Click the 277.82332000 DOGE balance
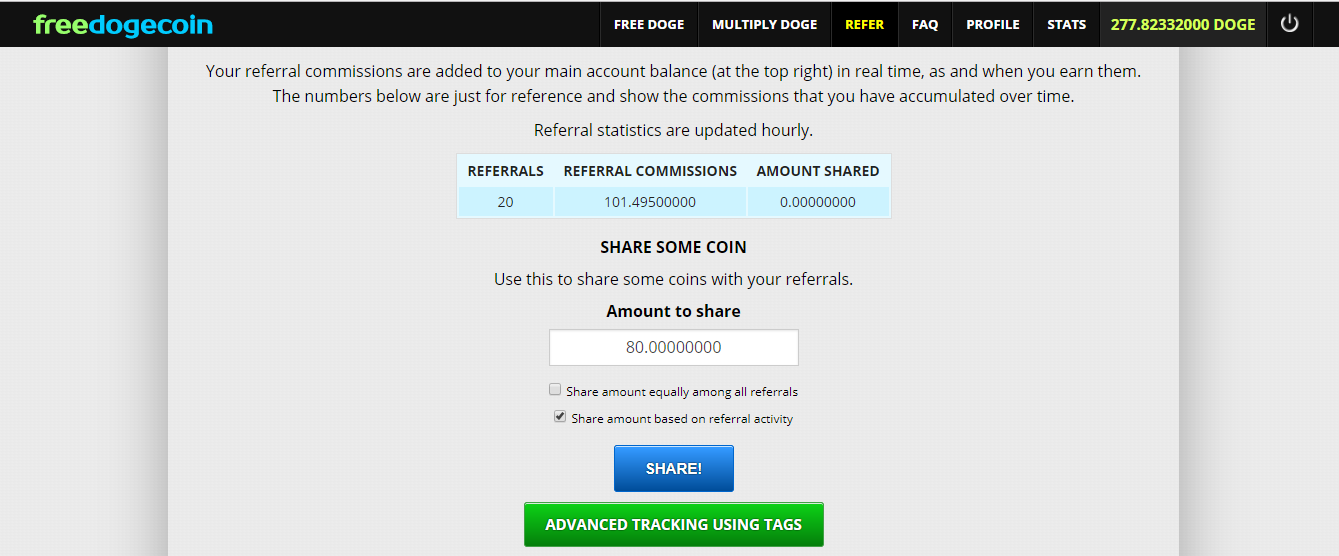Image resolution: width=1339 pixels, height=556 pixels. pos(1183,24)
